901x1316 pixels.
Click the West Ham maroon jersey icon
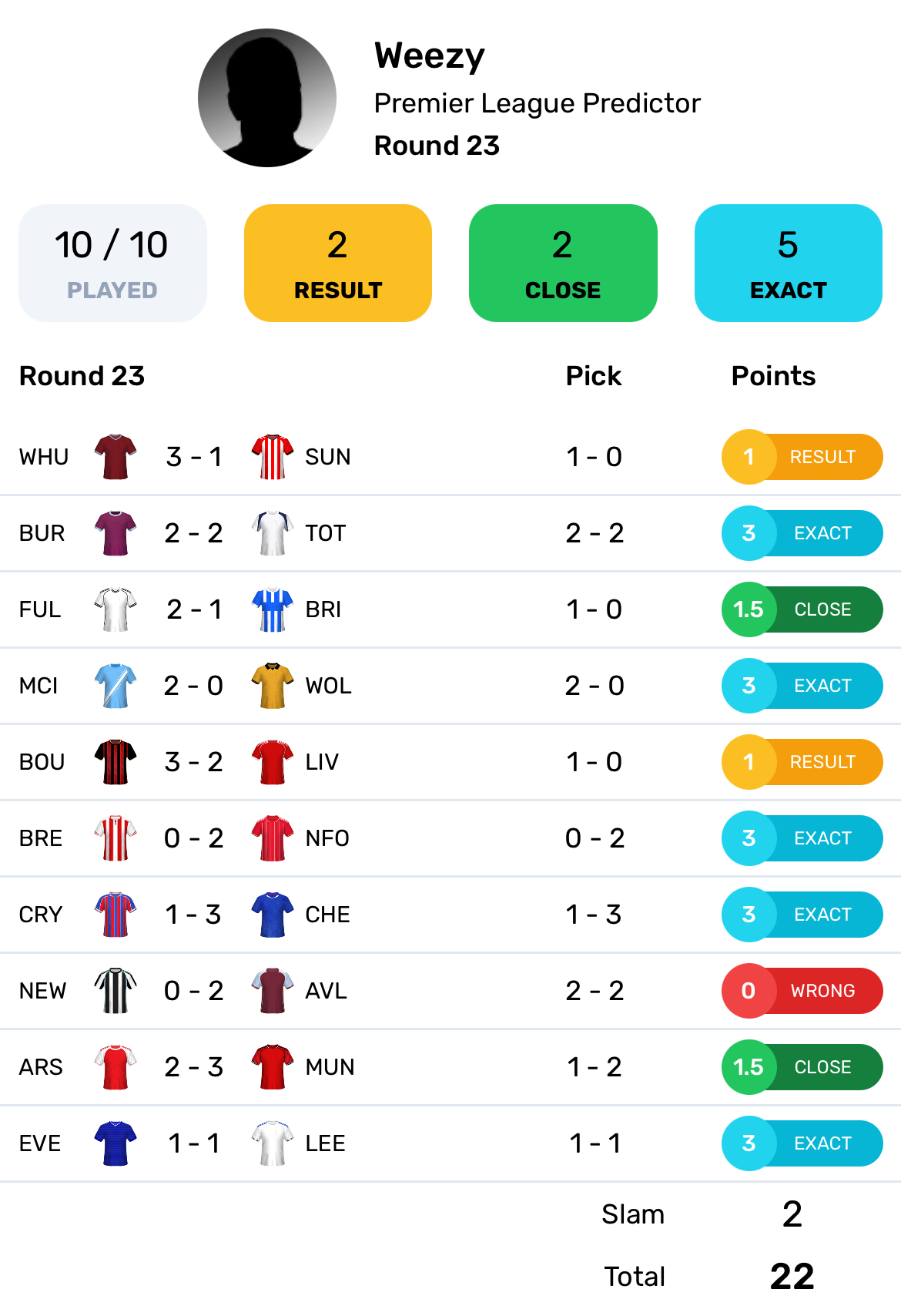[116, 456]
